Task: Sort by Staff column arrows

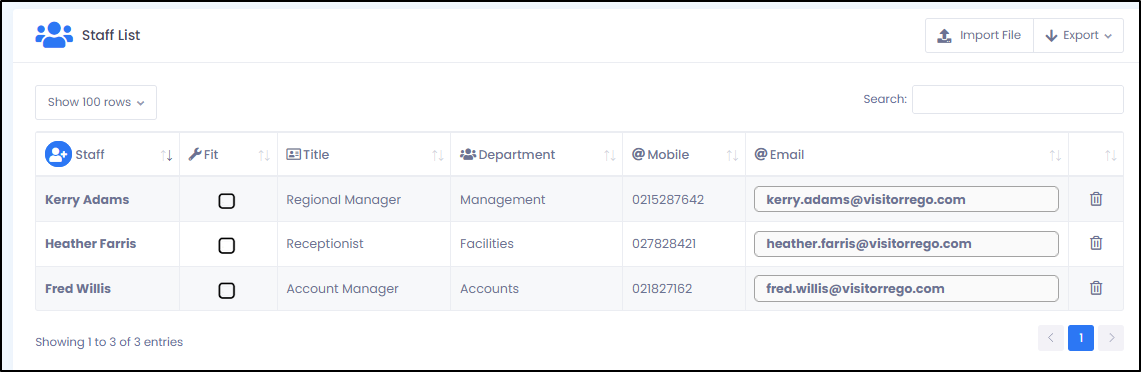Action: [167, 155]
